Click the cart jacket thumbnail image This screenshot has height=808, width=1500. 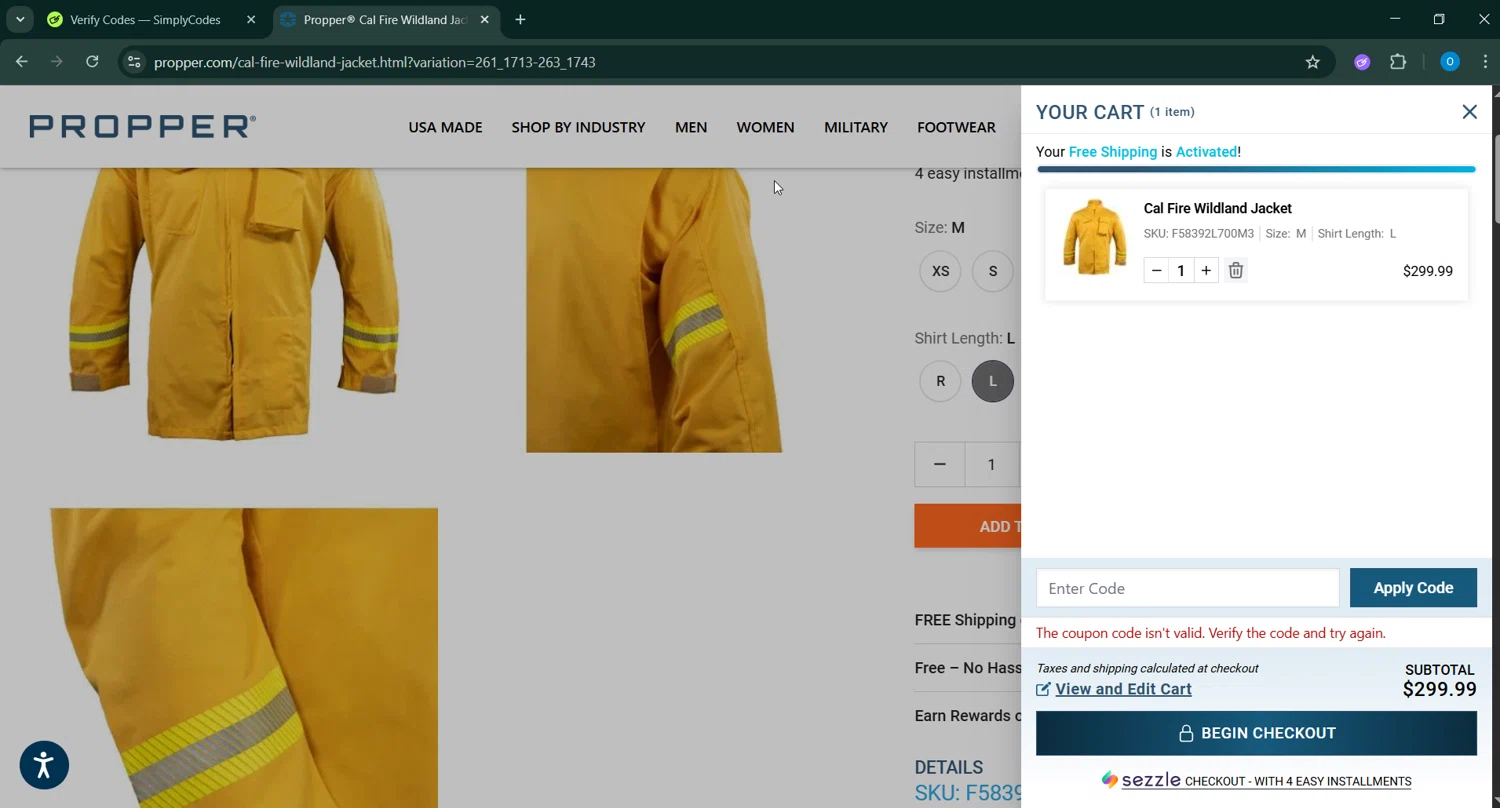(x=1094, y=237)
